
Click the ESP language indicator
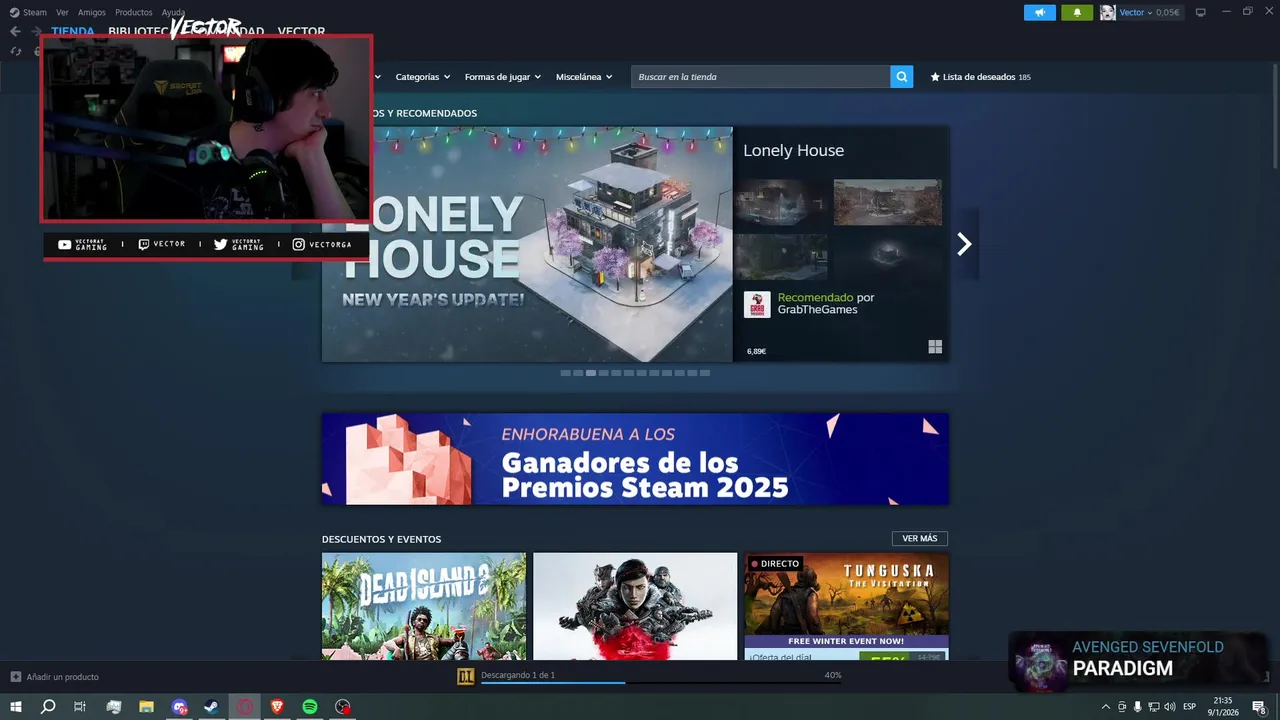(1189, 707)
